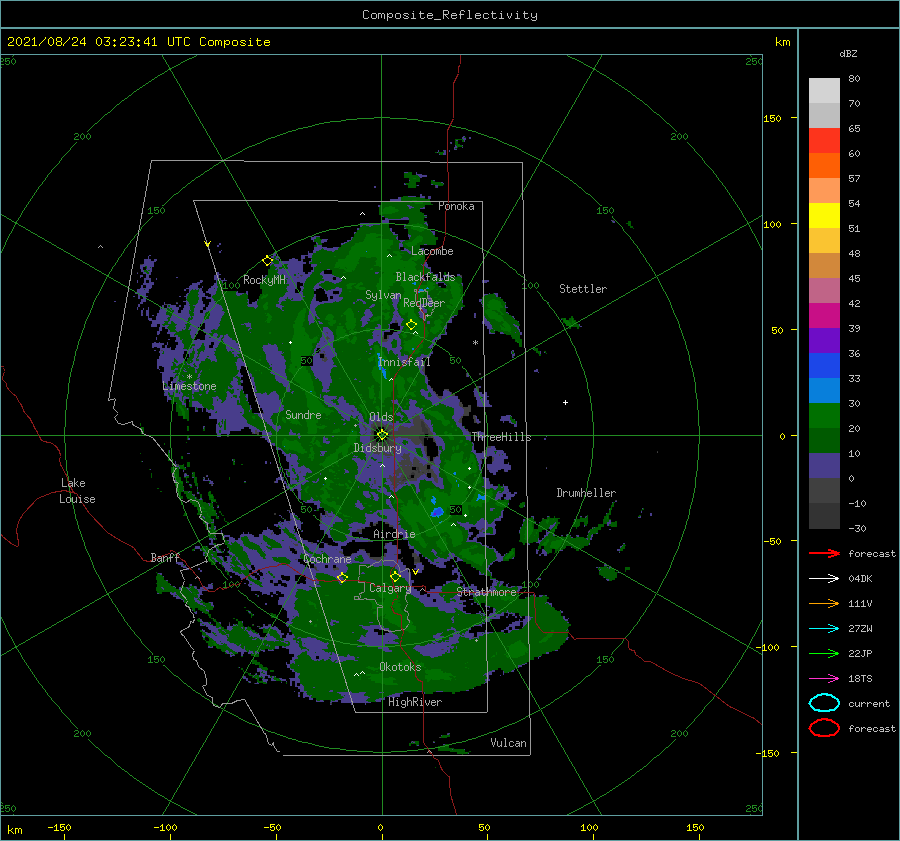900x841 pixels.
Task: Click the yellow diamond marker near RockyMH
Action: 267,261
